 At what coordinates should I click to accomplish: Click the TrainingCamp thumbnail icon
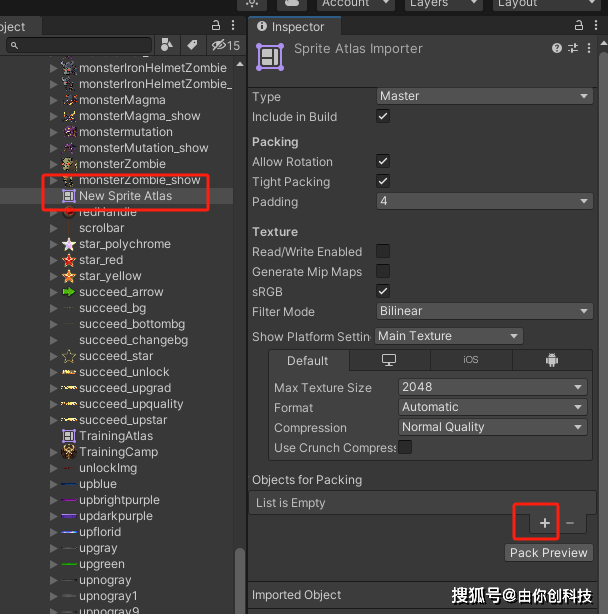click(69, 452)
